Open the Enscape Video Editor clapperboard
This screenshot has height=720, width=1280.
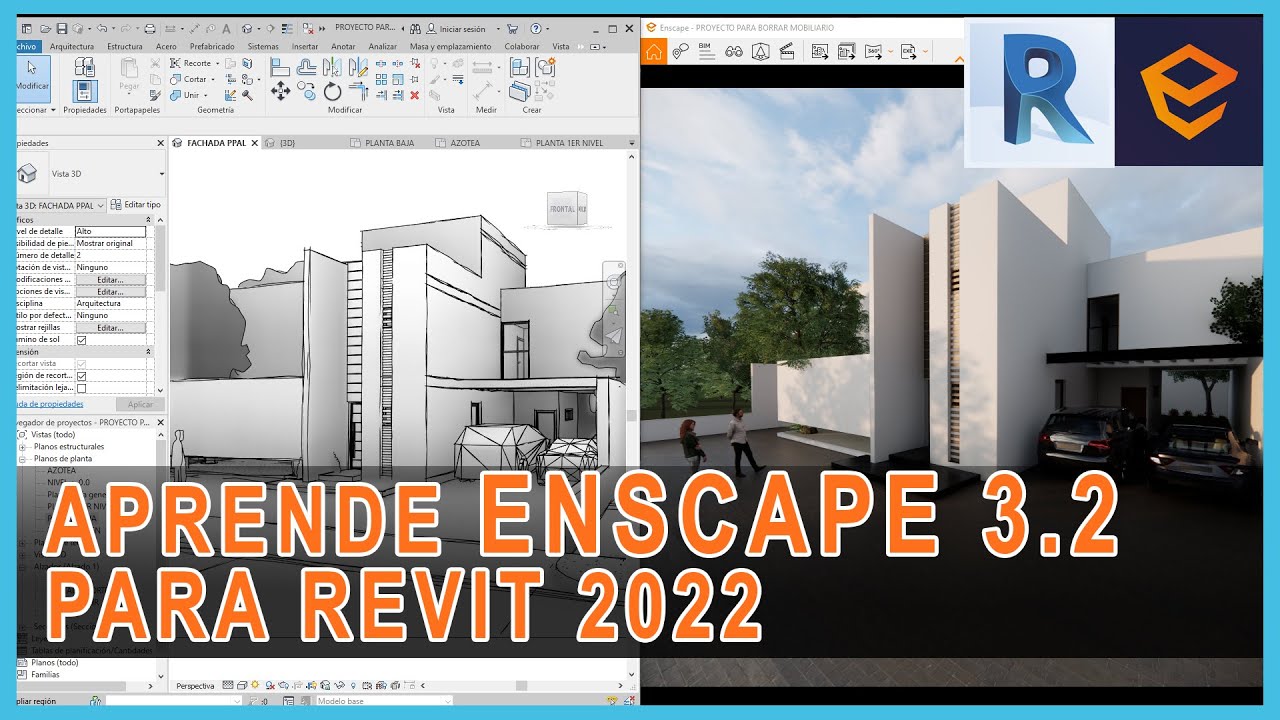(787, 52)
